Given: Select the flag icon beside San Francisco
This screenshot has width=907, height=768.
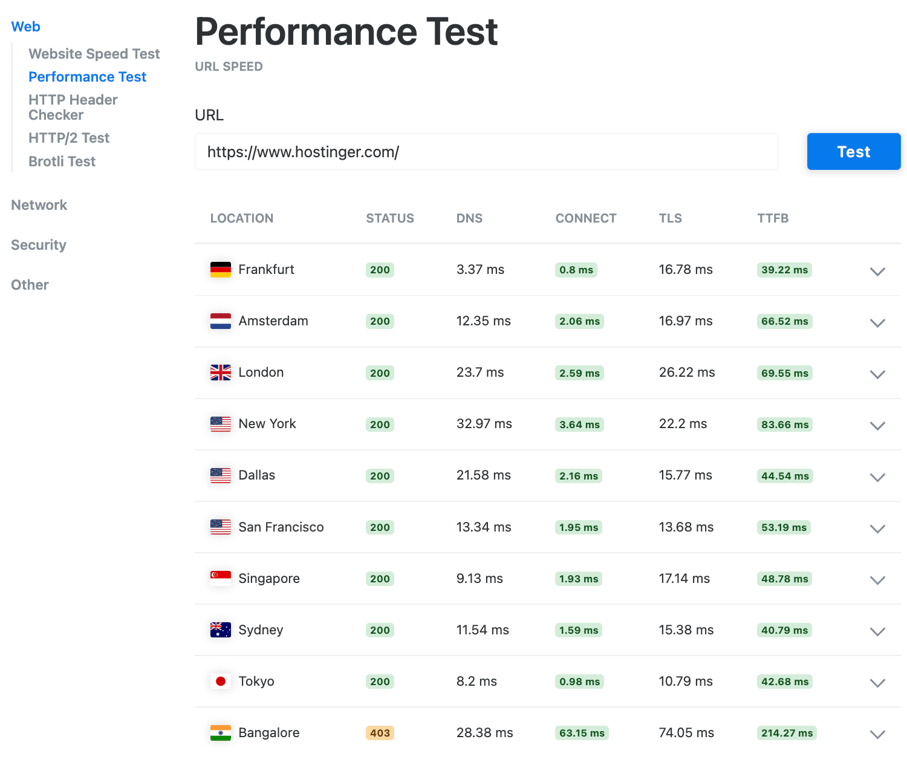Looking at the screenshot, I should [x=220, y=527].
